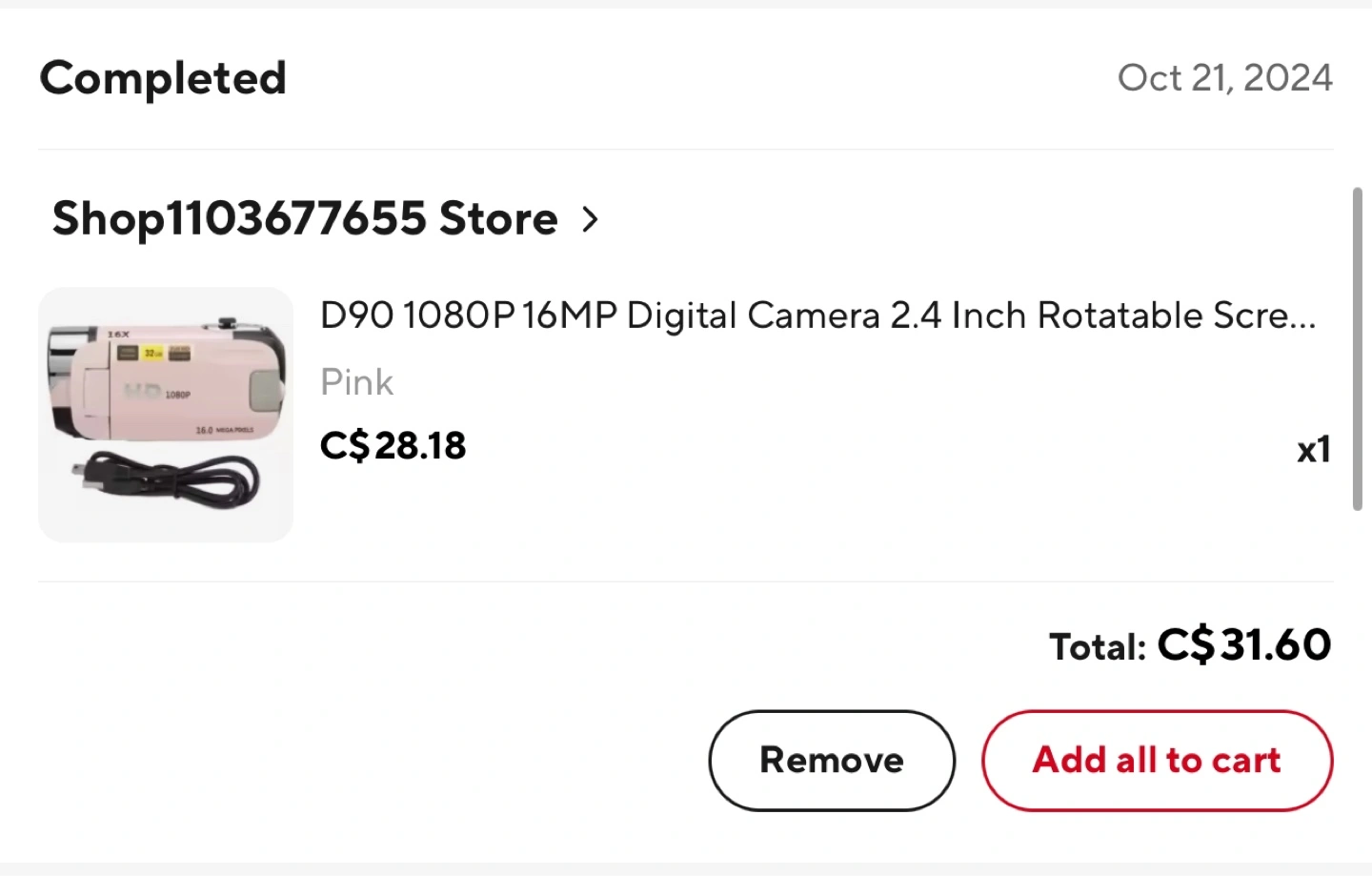This screenshot has width=1372, height=876.
Task: Click the C$31.60 order total amount
Action: 1244,645
